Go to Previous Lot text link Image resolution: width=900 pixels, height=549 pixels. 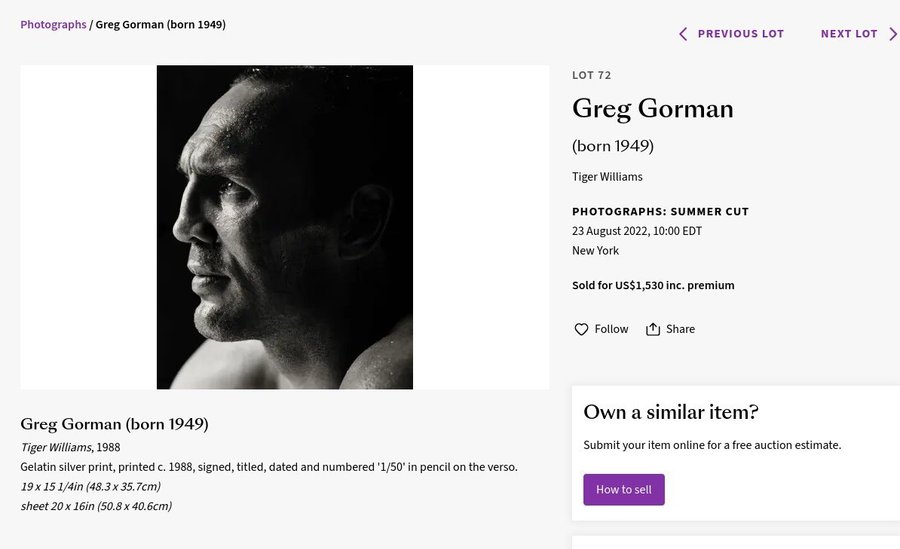(740, 34)
